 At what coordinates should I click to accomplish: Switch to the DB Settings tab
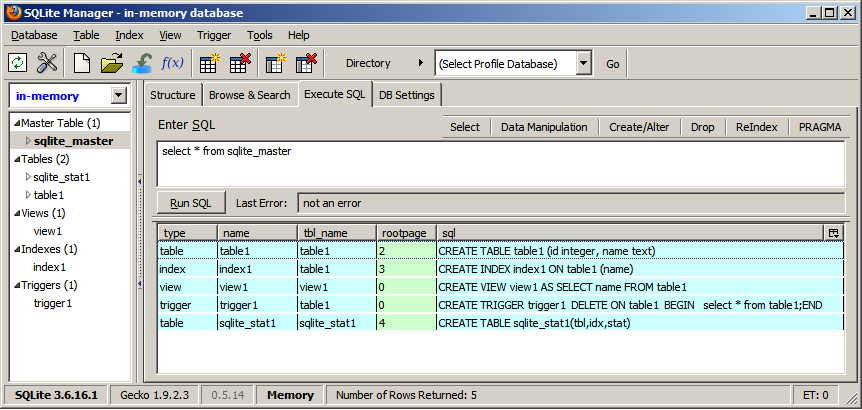(407, 95)
